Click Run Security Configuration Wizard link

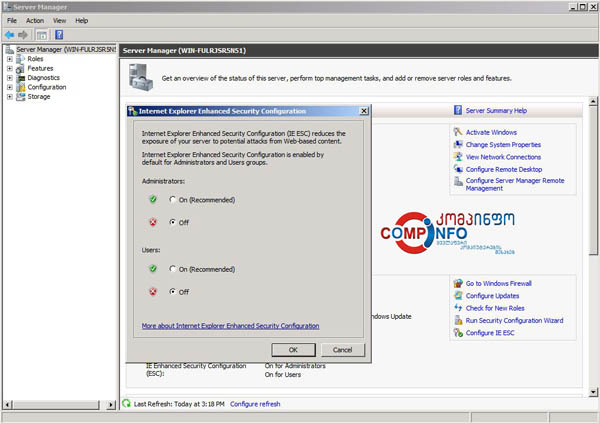(x=514, y=320)
